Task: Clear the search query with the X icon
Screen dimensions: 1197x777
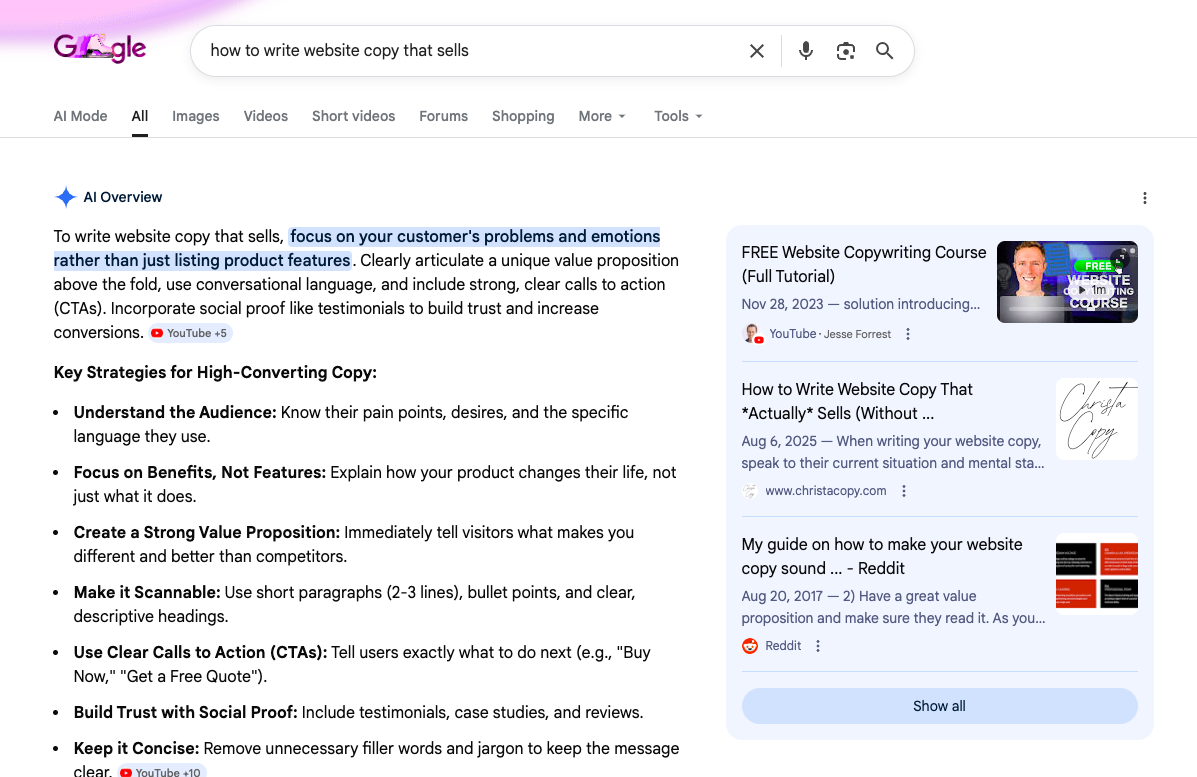Action: coord(757,50)
